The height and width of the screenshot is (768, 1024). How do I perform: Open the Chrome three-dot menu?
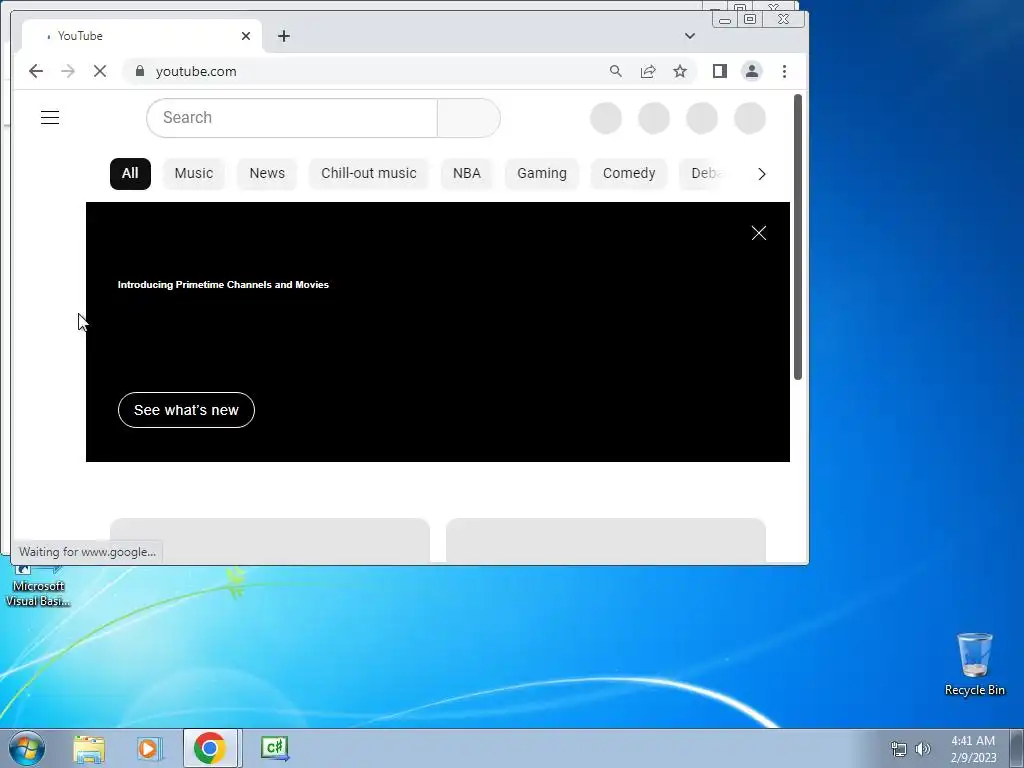click(784, 71)
